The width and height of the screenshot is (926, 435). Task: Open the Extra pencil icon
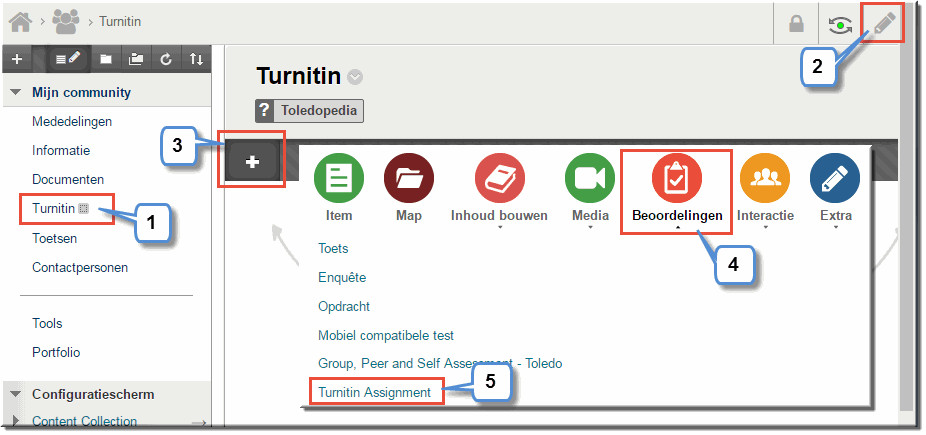(835, 178)
